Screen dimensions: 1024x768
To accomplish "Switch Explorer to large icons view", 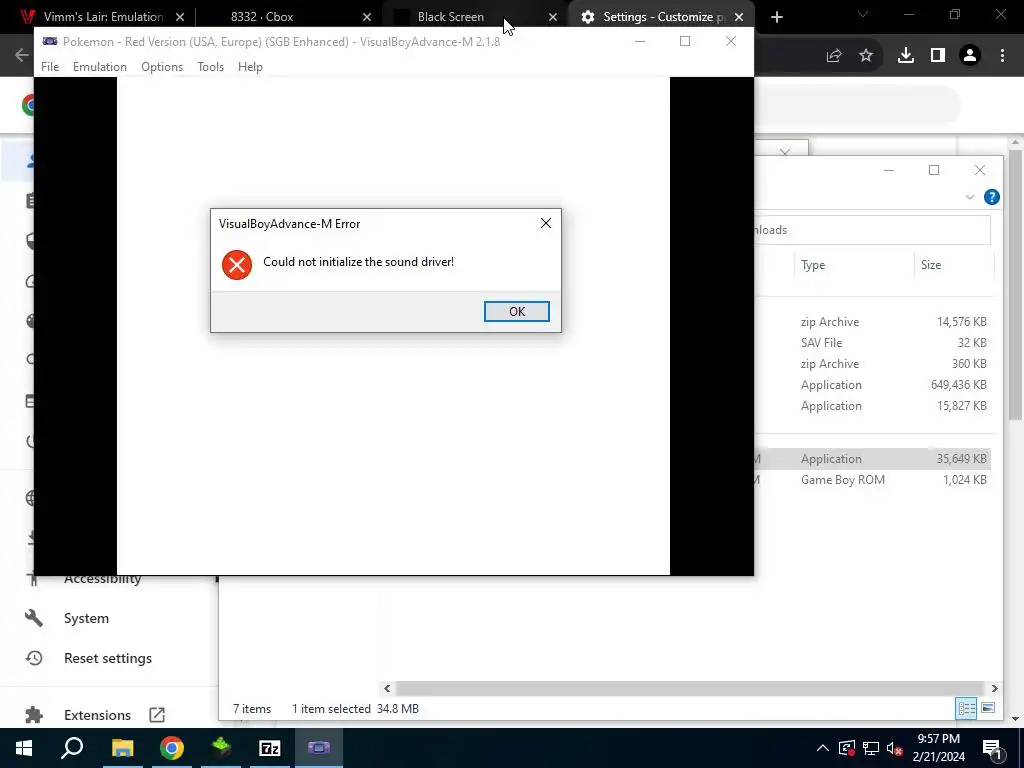I will pyautogui.click(x=988, y=709).
